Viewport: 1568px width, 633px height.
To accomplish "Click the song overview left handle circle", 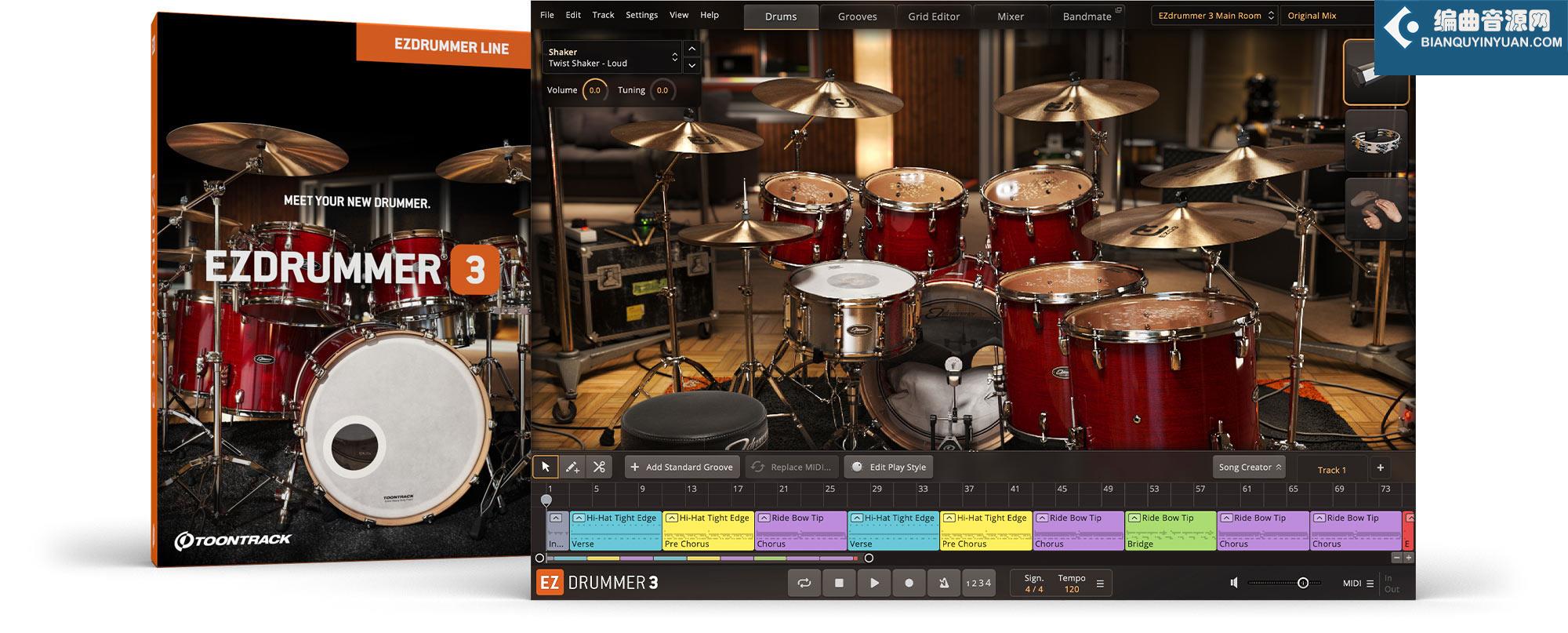I will 539,558.
